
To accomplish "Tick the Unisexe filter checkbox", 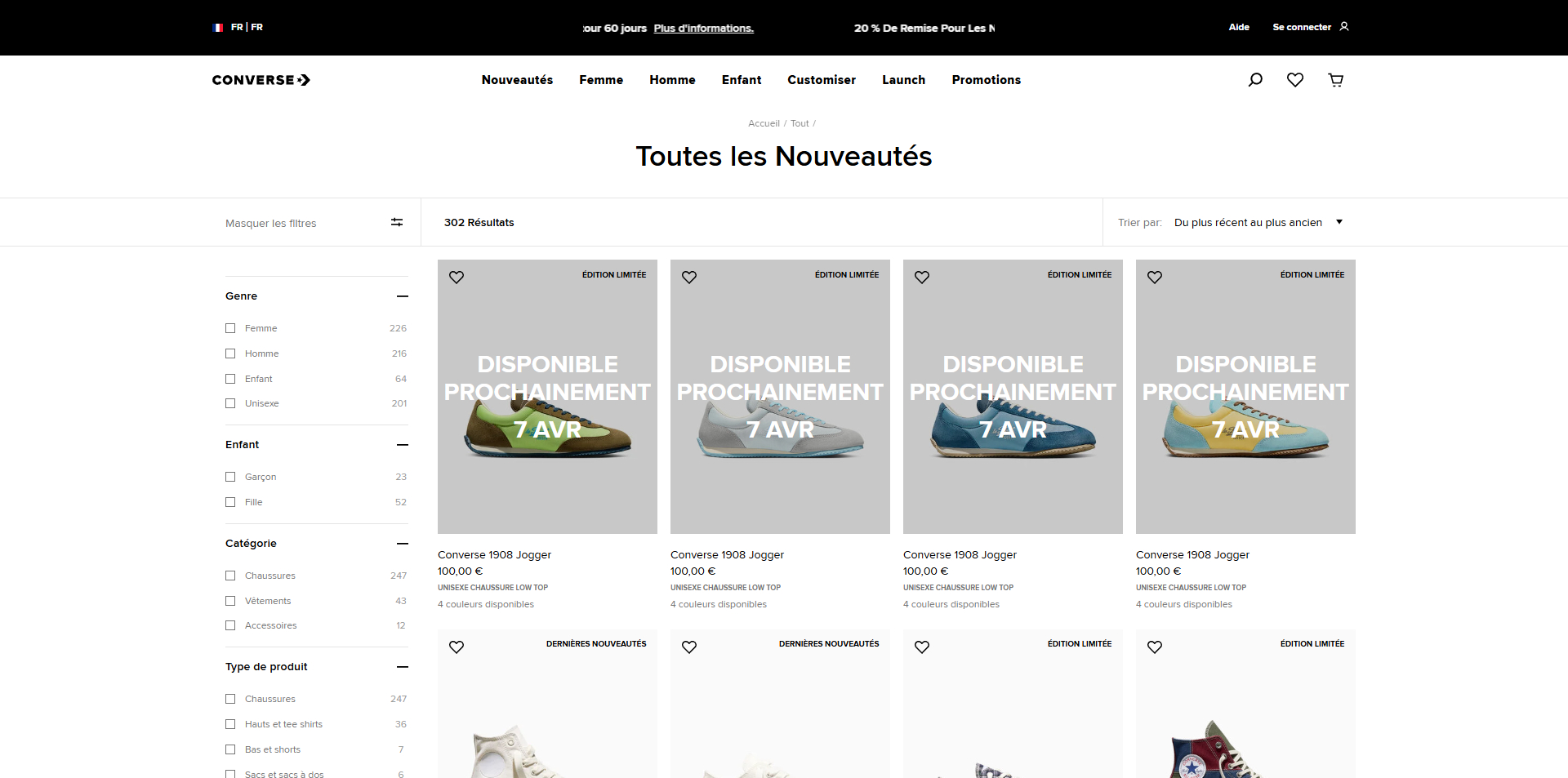I will tap(230, 403).
